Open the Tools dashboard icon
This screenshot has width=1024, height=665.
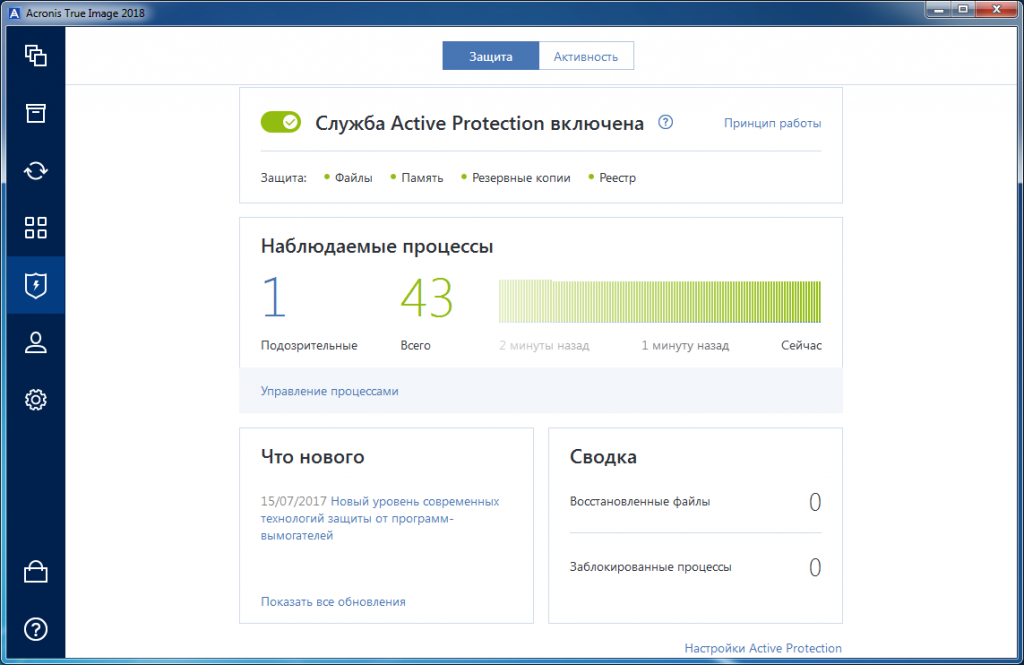coord(35,228)
